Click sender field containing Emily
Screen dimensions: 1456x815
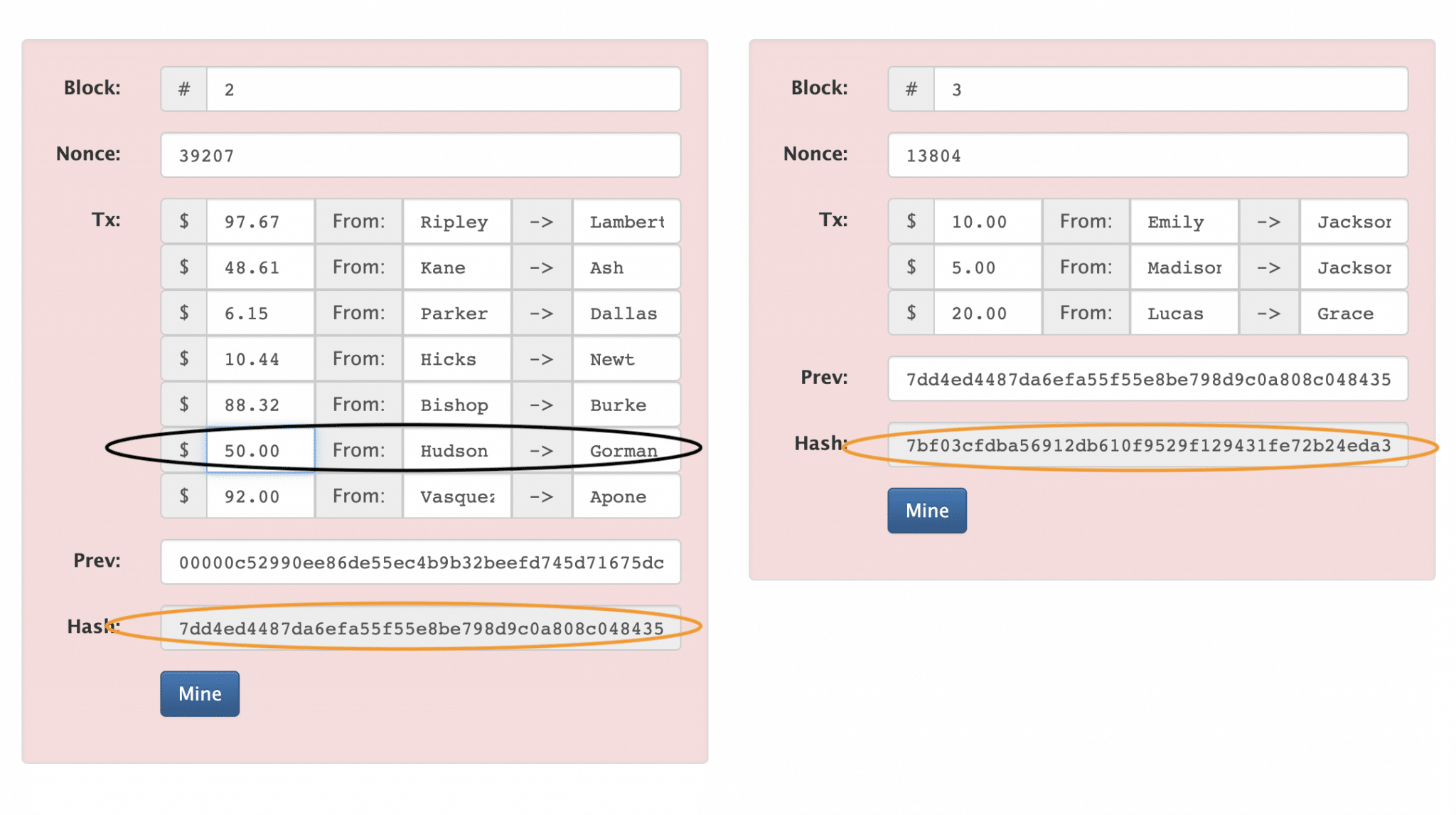point(1184,222)
